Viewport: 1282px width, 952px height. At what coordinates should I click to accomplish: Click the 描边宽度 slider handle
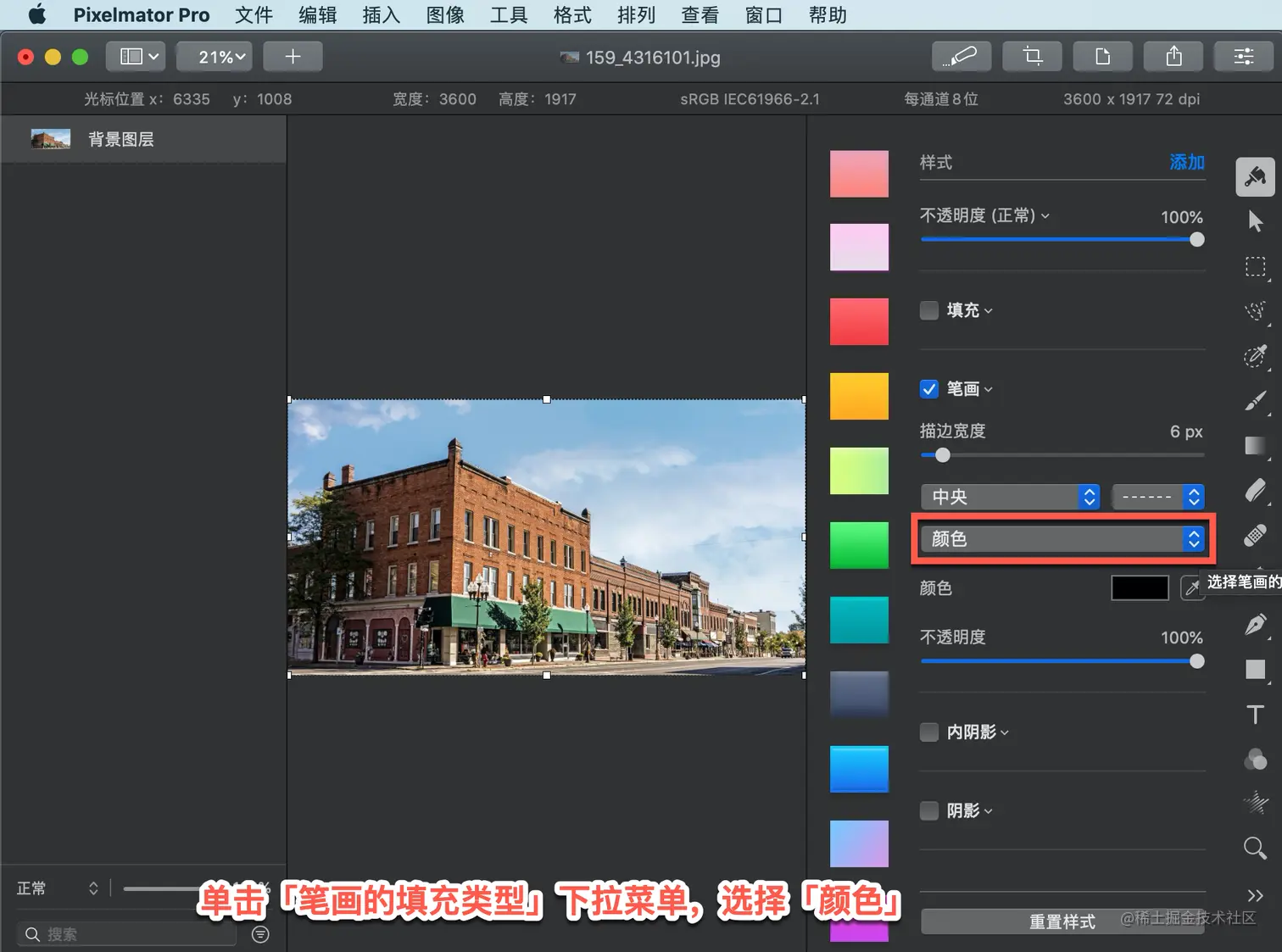tap(942, 455)
